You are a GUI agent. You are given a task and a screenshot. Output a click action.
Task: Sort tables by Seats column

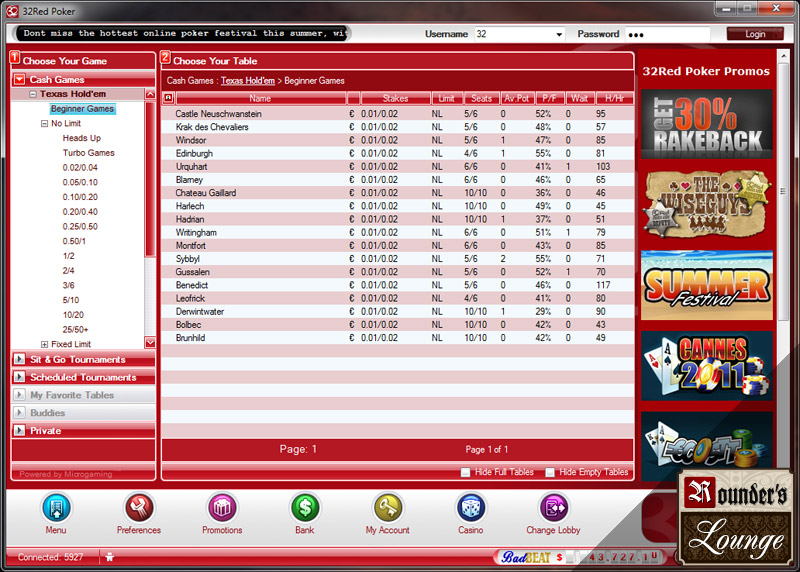pyautogui.click(x=481, y=98)
